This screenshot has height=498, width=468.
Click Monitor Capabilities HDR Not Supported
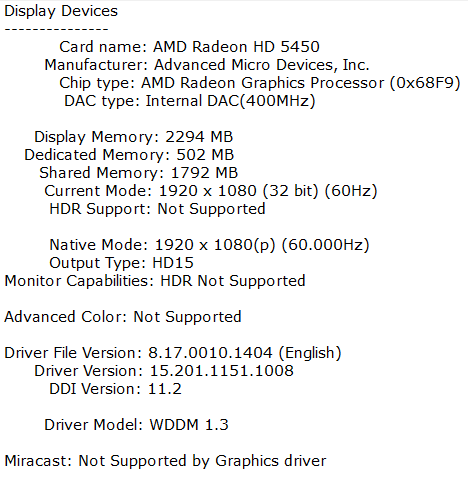point(155,281)
